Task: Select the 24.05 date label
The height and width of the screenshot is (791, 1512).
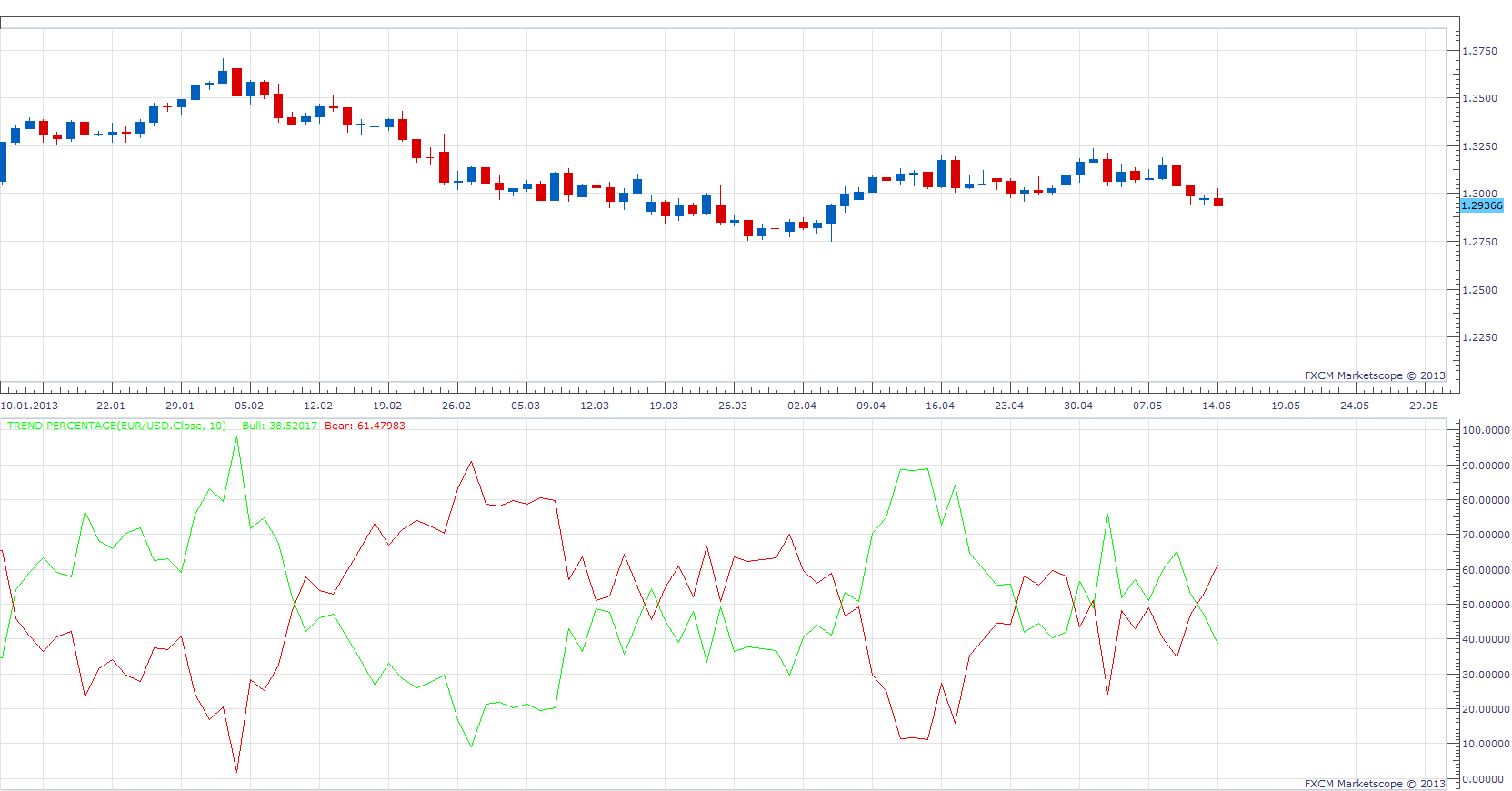Action: point(1355,406)
